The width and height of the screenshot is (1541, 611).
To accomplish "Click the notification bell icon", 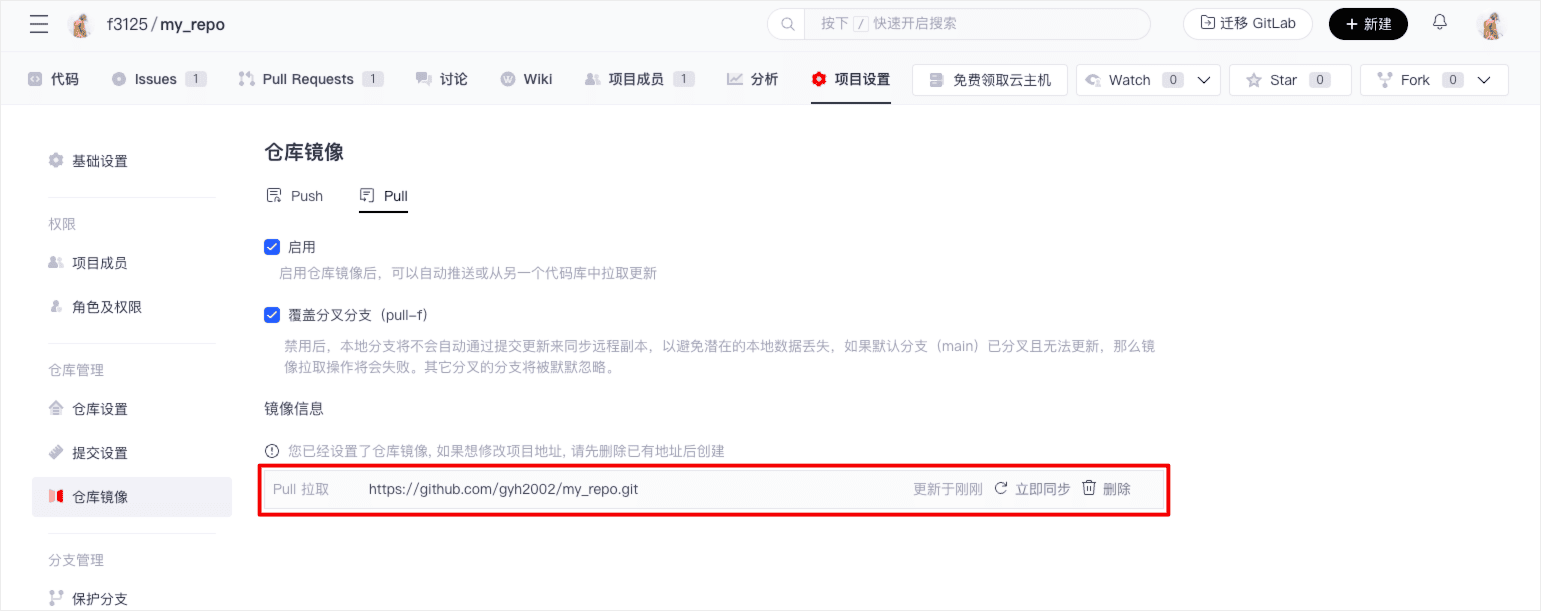I will pyautogui.click(x=1440, y=23).
